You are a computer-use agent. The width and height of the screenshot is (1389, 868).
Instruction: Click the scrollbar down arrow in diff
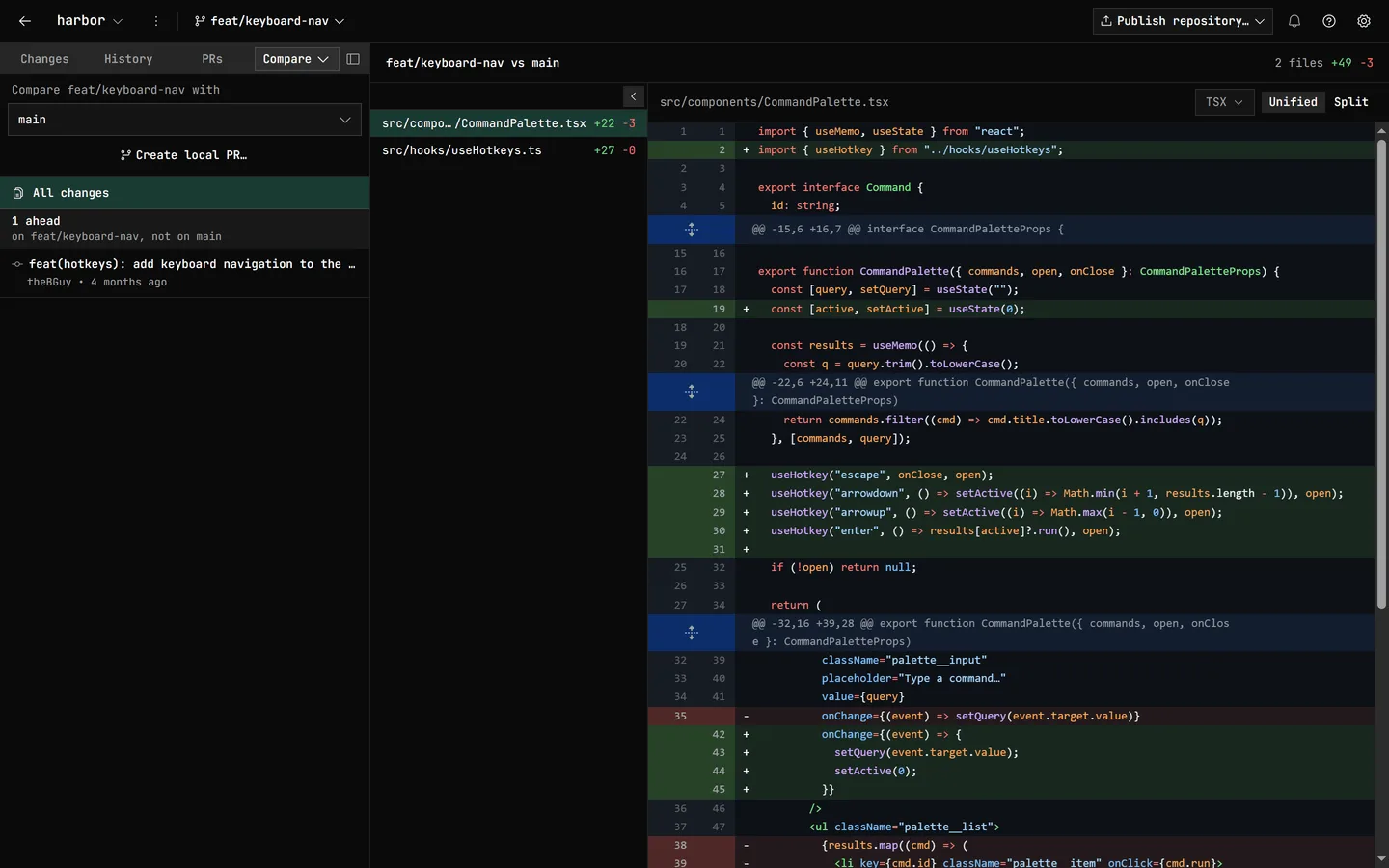(1381, 859)
